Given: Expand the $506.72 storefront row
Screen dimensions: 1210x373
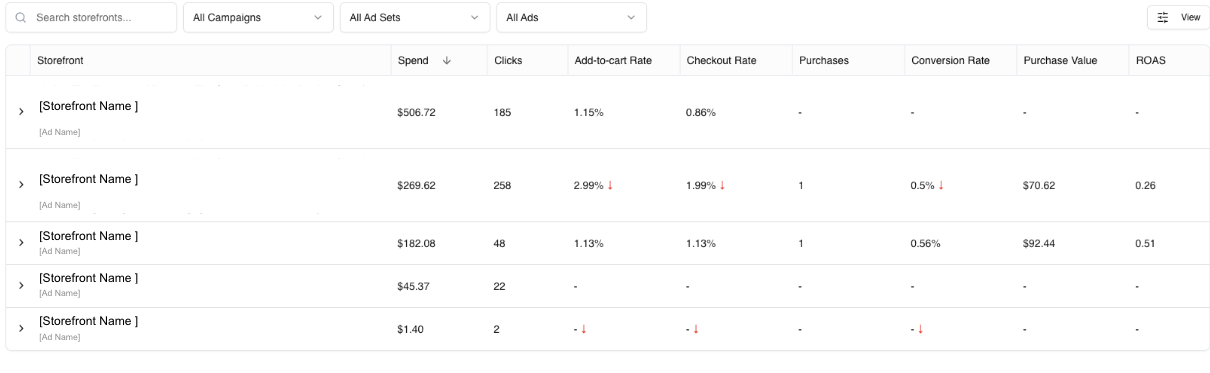Looking at the screenshot, I should [21, 112].
